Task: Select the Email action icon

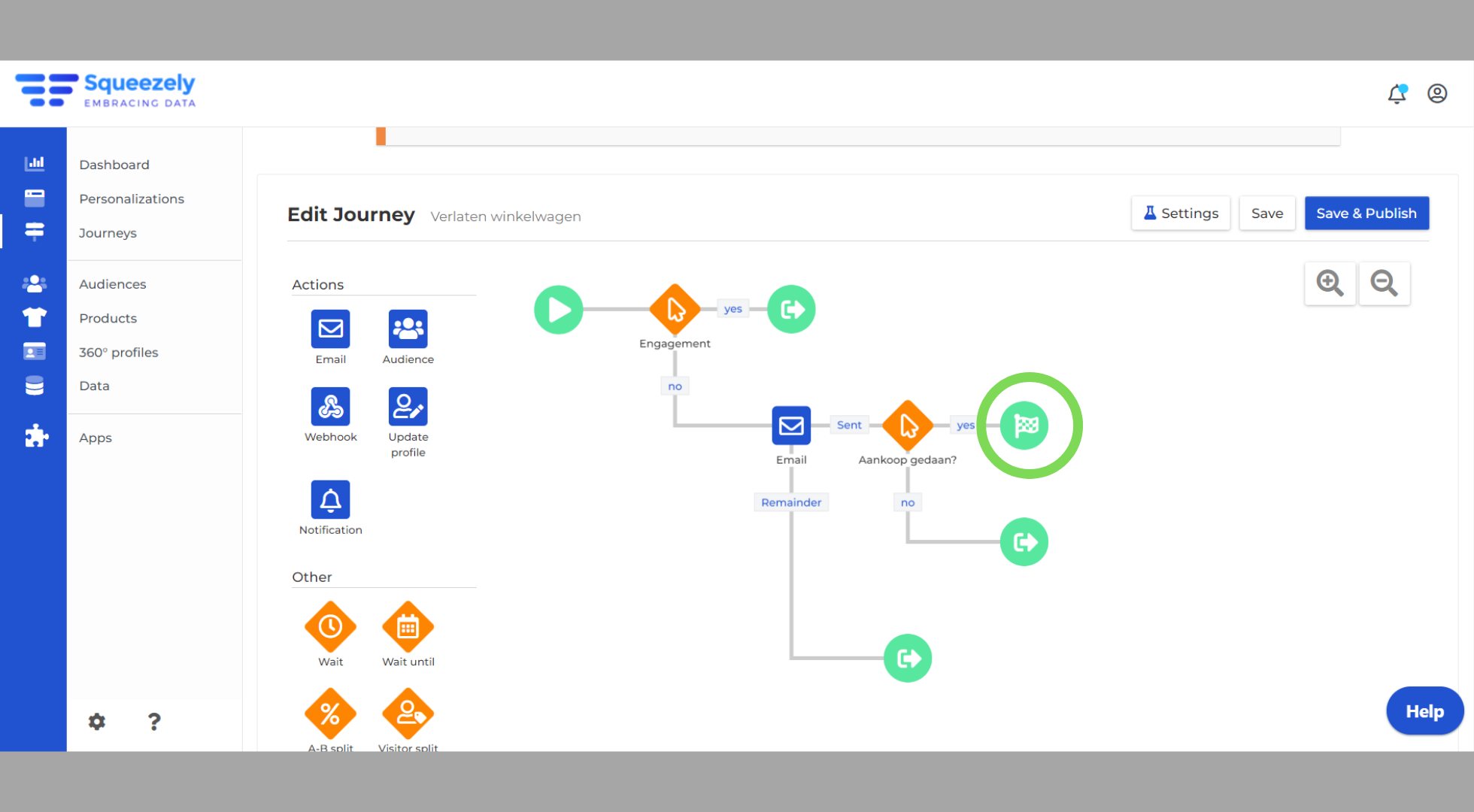Action: (x=330, y=329)
